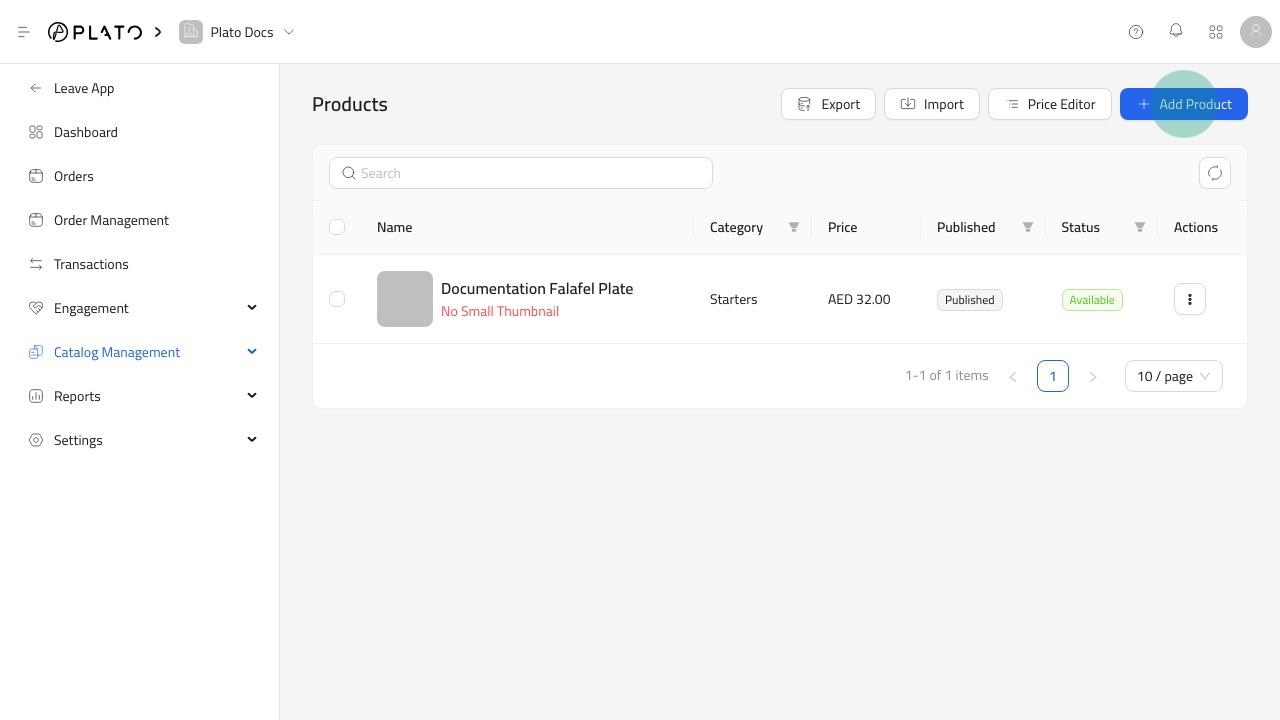Go to previous page arrow
The image size is (1280, 720).
pos(1013,376)
